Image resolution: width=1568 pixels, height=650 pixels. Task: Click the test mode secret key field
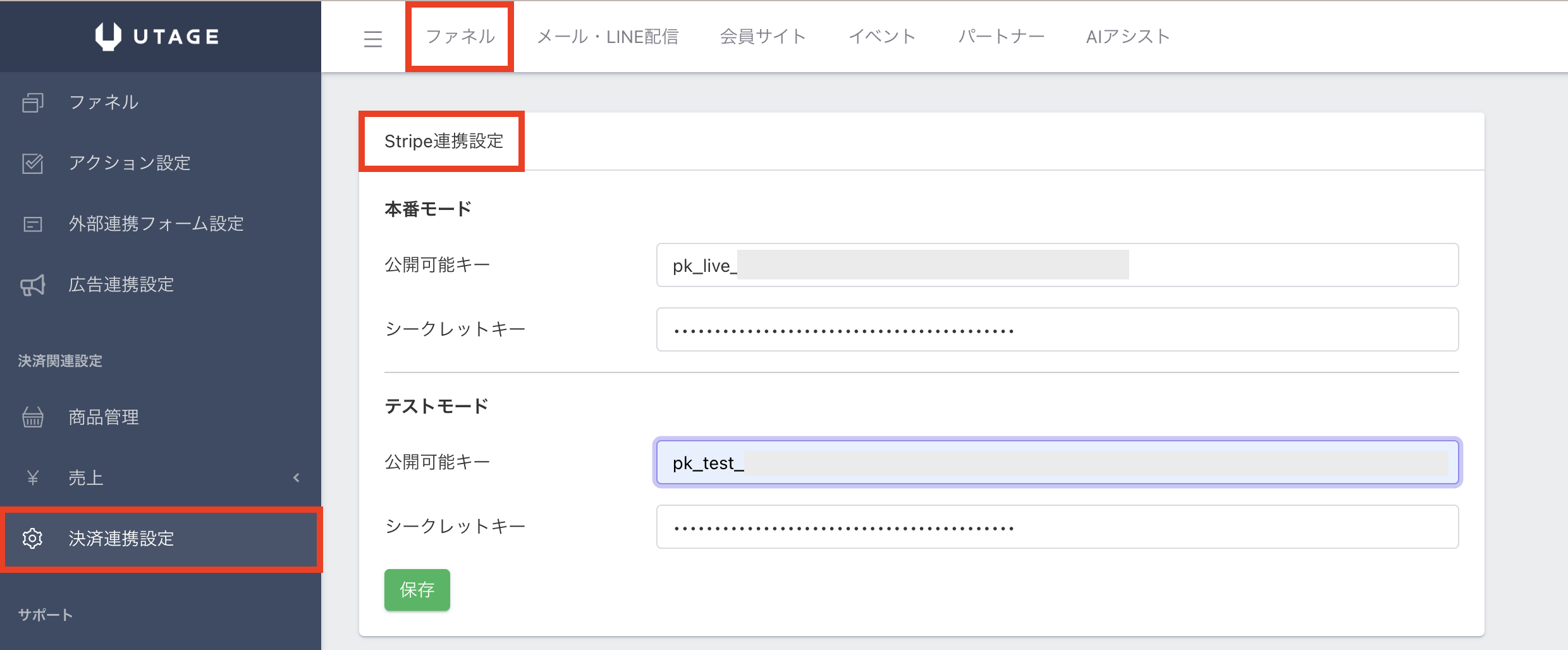click(1057, 527)
